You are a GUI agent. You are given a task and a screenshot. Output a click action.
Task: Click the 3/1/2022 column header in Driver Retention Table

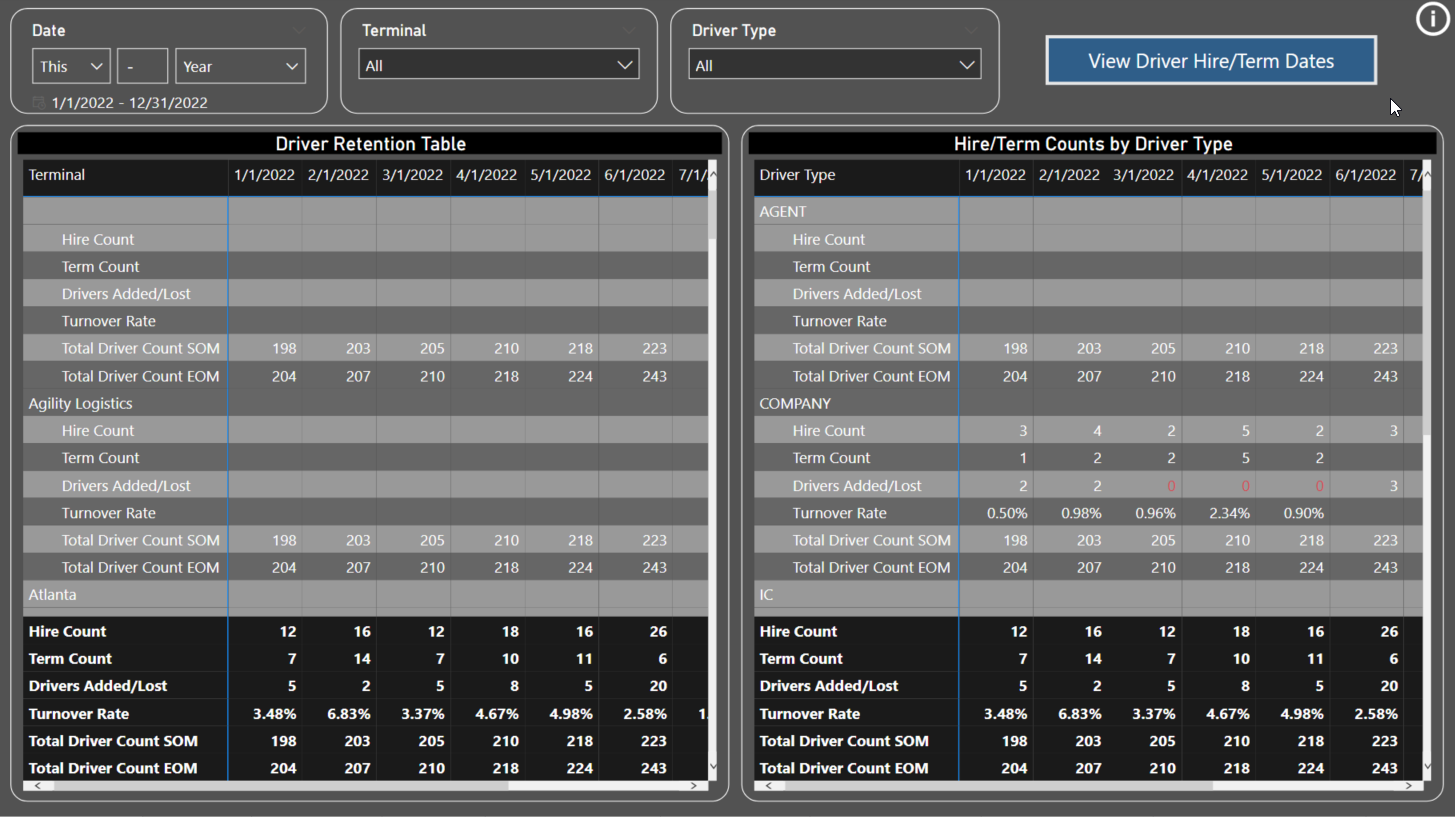tap(413, 175)
